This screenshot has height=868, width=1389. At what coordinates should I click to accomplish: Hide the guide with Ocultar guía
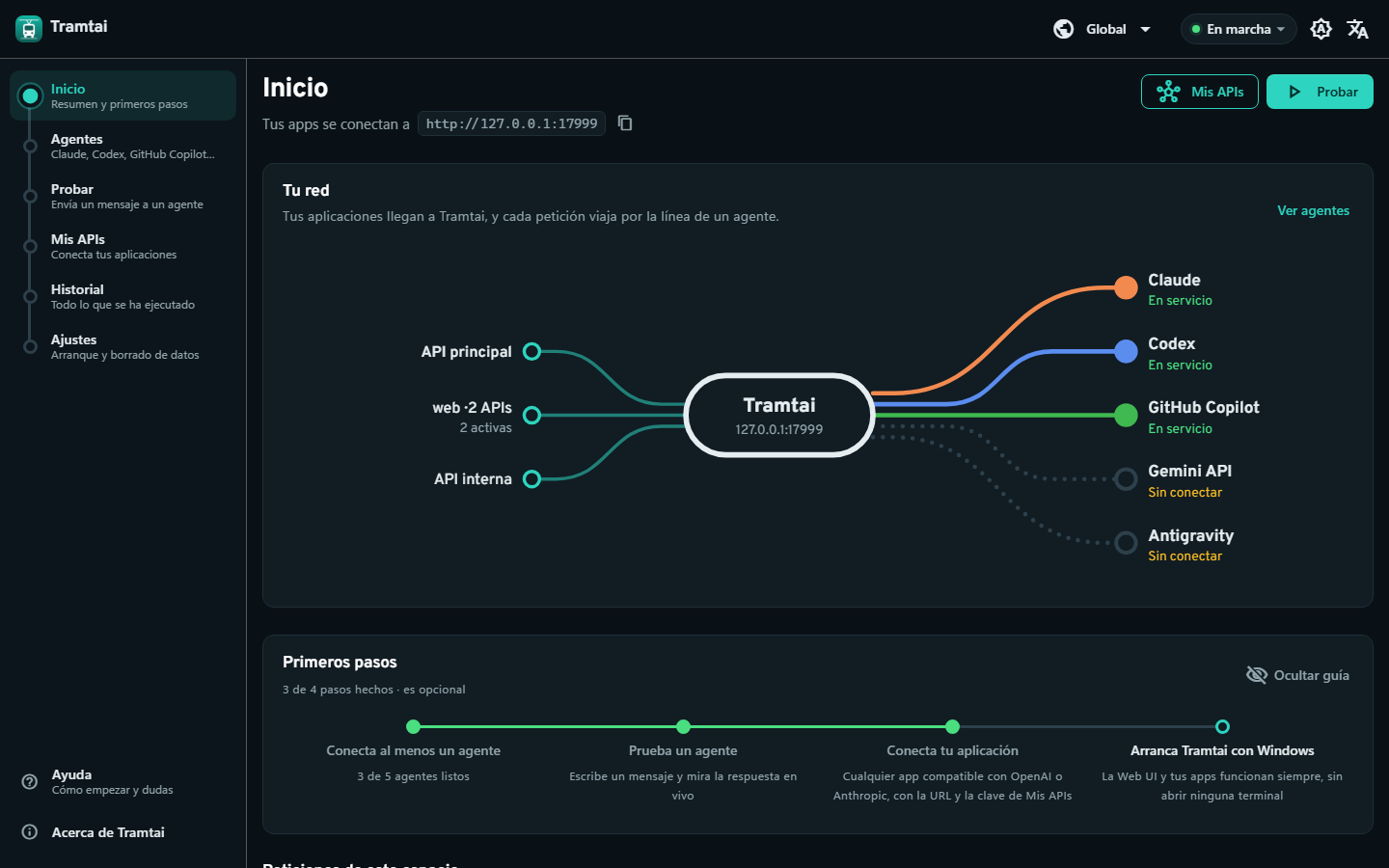point(1297,675)
